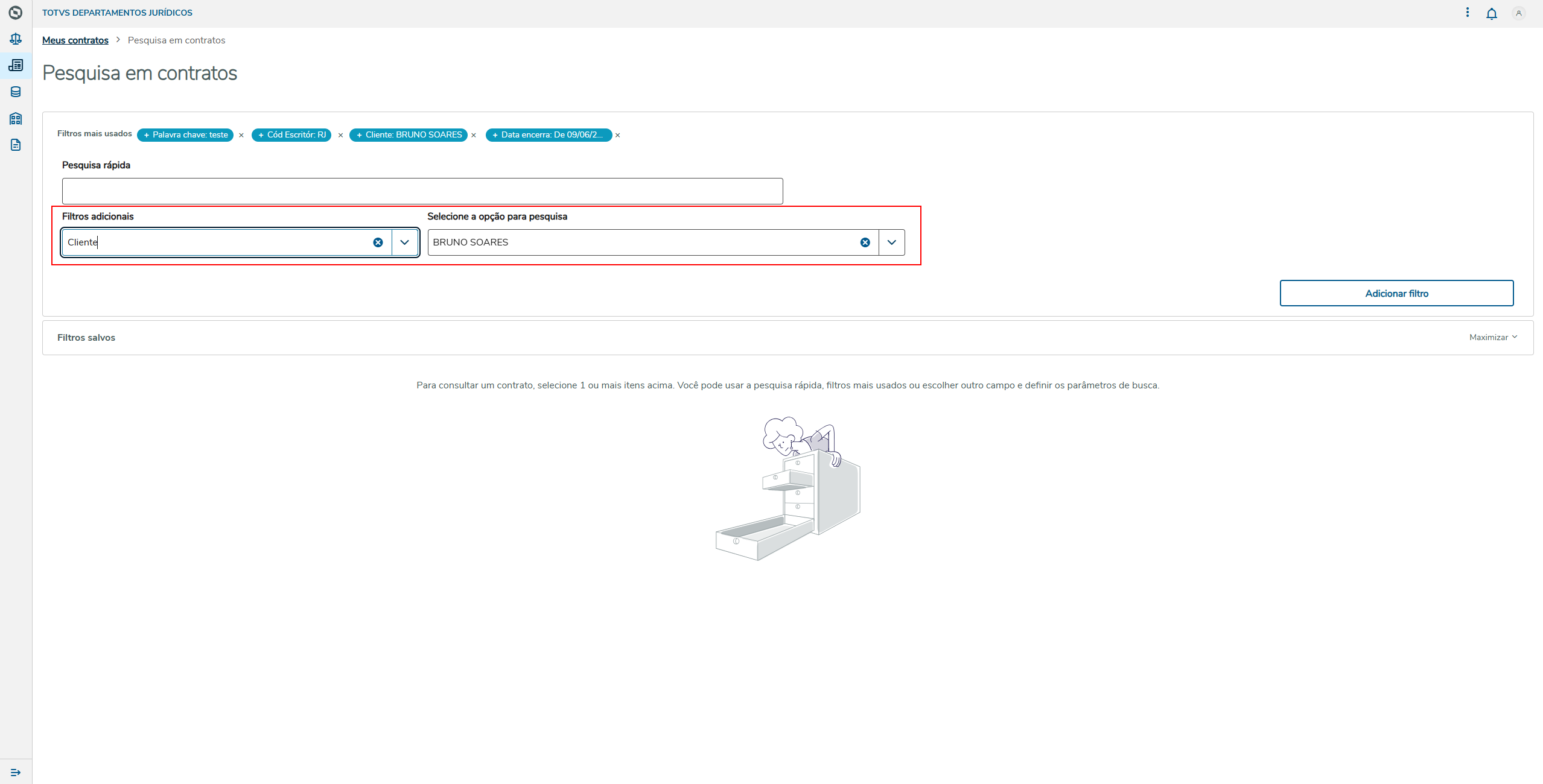Clear the Cliente filter field
Screen dimensions: 1543x784
click(x=378, y=242)
